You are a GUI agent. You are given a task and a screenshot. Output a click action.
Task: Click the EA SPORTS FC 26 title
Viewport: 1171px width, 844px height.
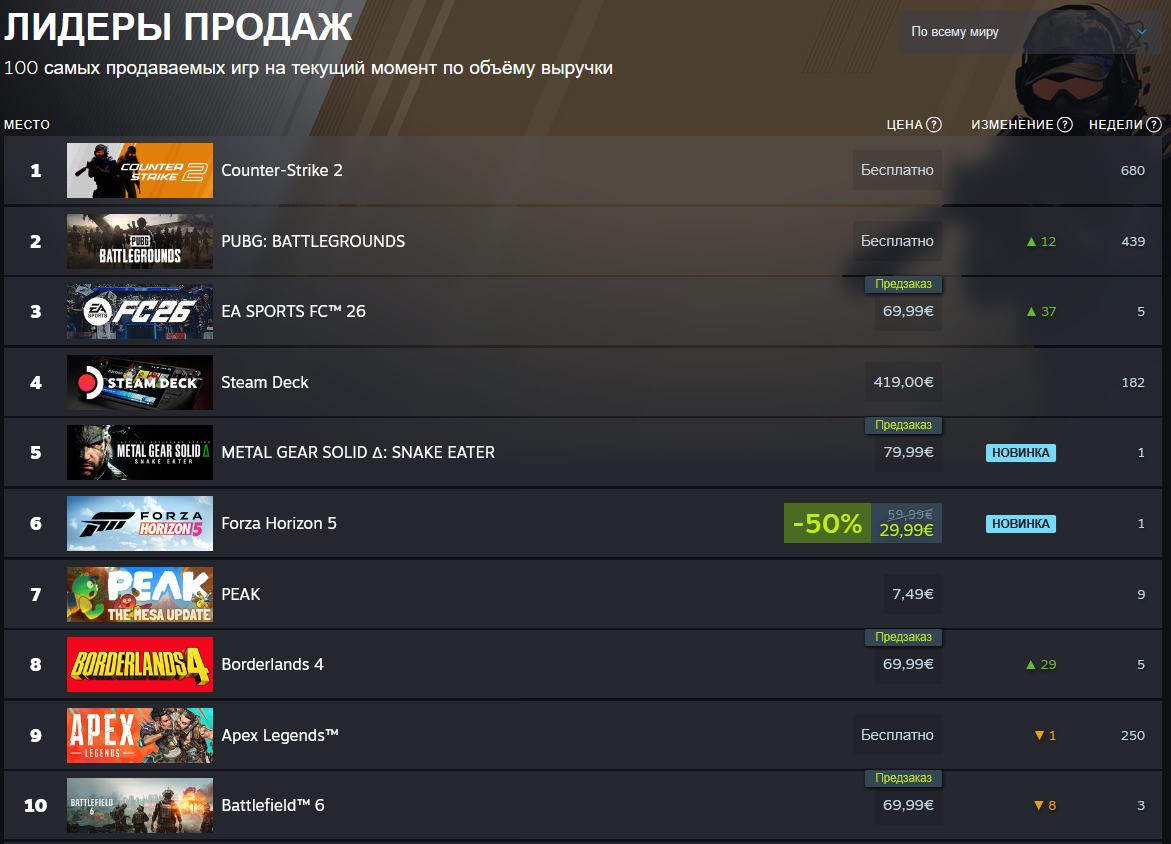coord(293,311)
